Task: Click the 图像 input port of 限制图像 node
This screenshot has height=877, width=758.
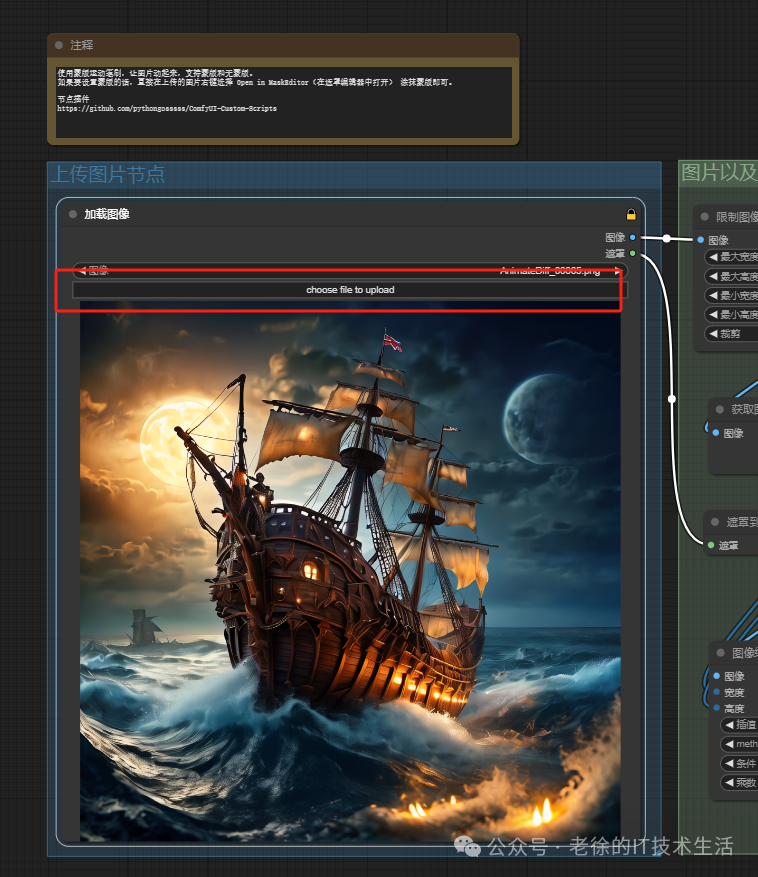Action: 700,240
